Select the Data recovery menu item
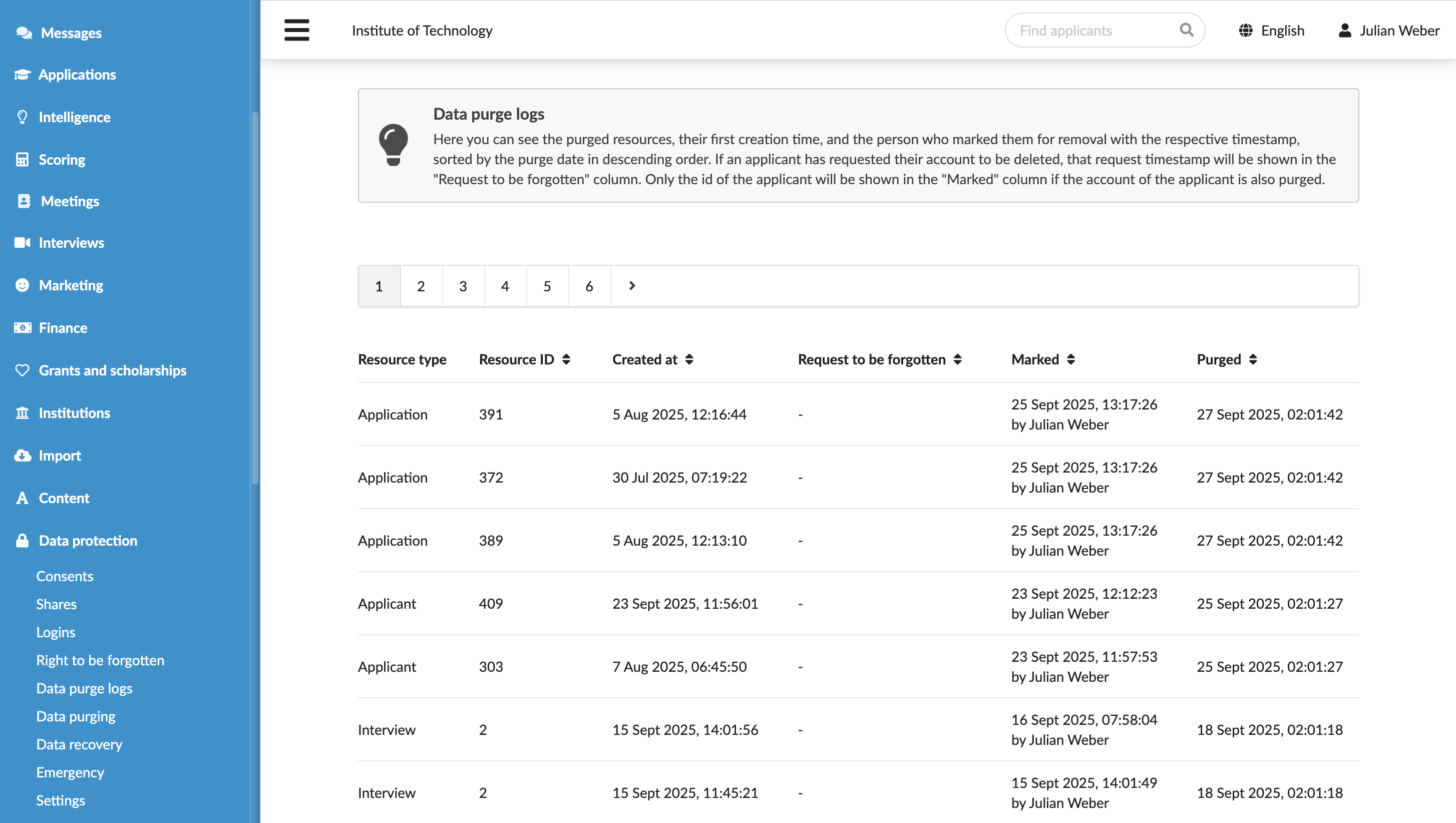Viewport: 1456px width, 823px height. tap(79, 744)
